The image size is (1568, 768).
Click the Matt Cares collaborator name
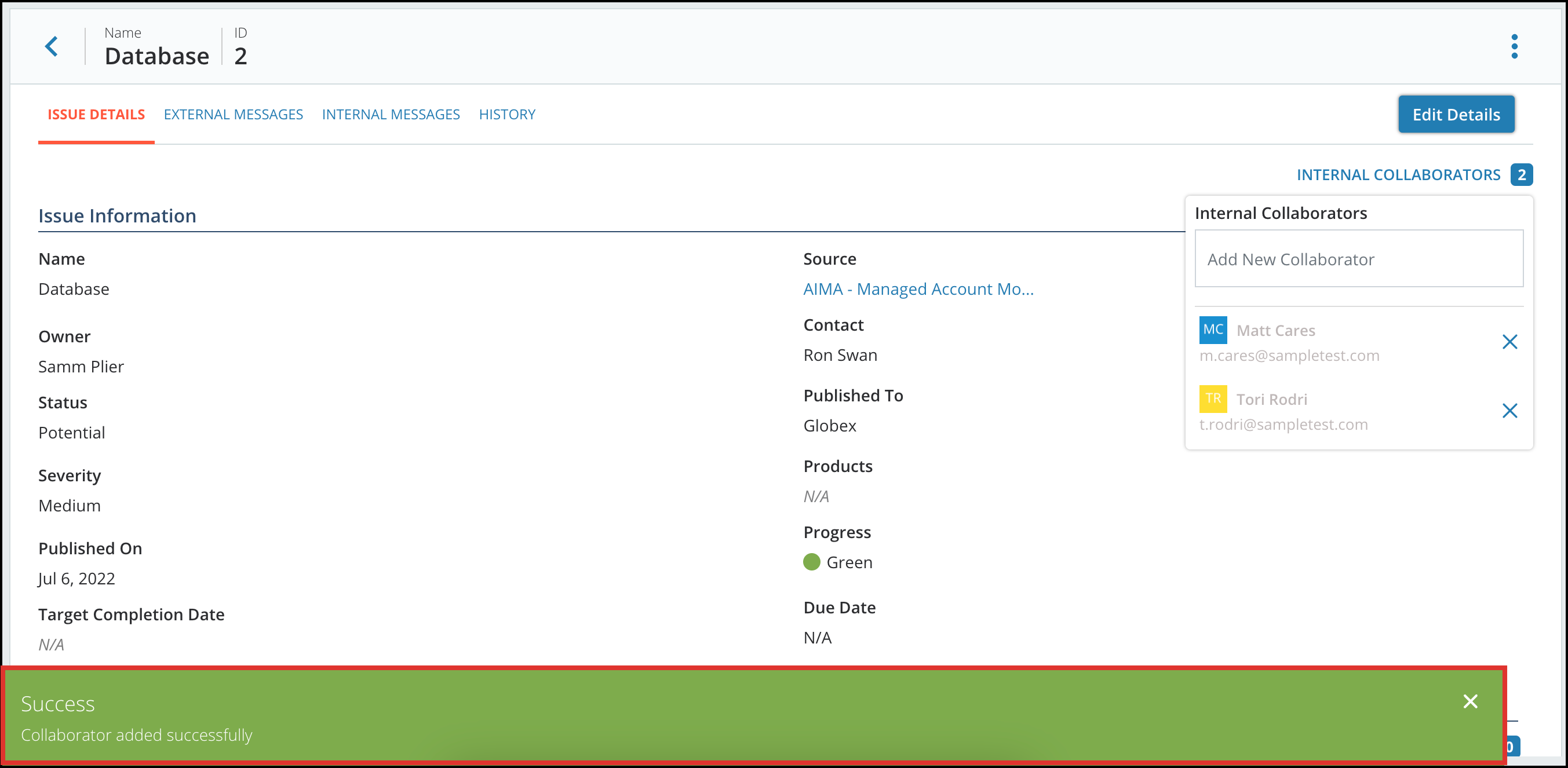pos(1276,331)
